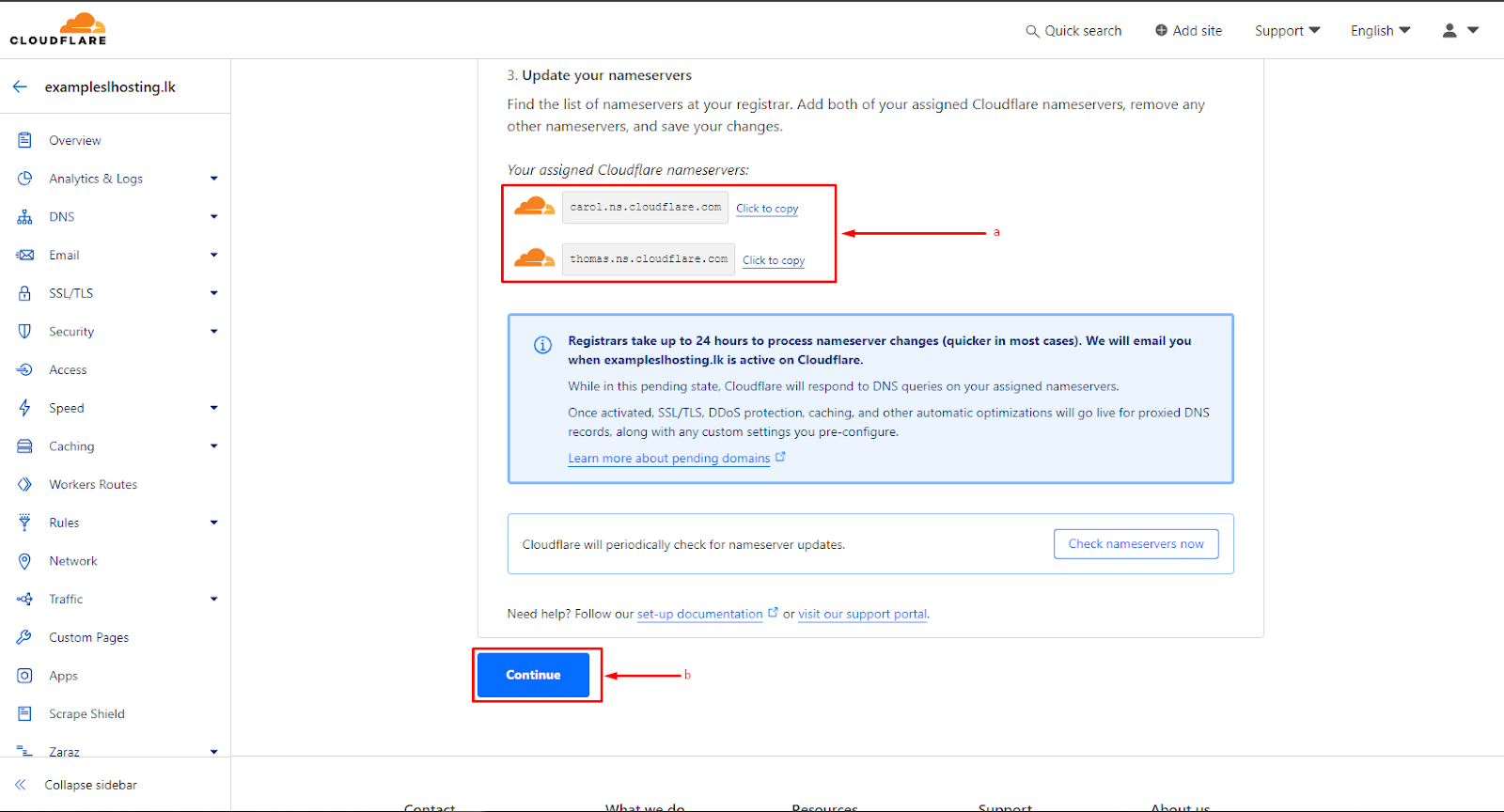The height and width of the screenshot is (812, 1504).
Task: Expand the Email submenu arrow
Action: coord(214,255)
